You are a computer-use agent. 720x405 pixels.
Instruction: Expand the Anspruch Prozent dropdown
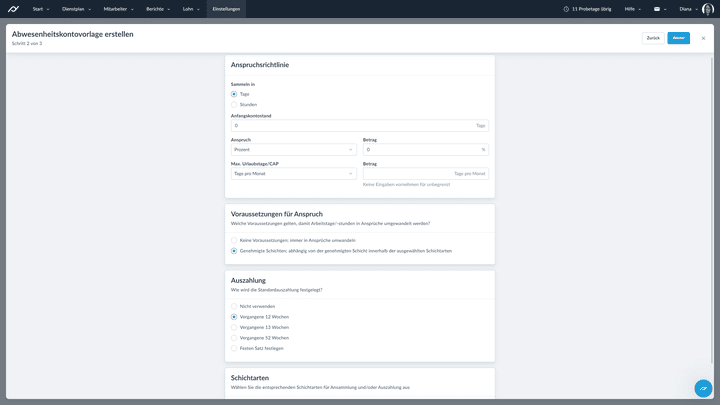tap(293, 149)
